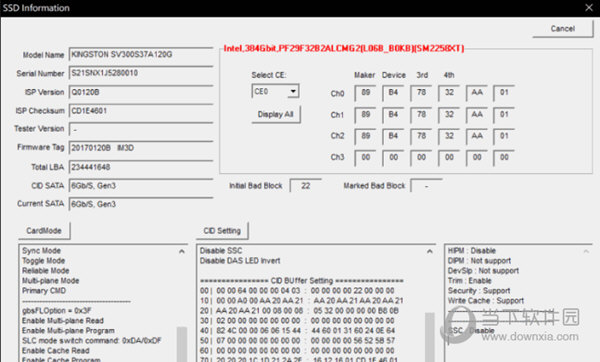Image resolution: width=600 pixels, height=362 pixels.
Task: Select CID buffer row 40
Action: 299,330
